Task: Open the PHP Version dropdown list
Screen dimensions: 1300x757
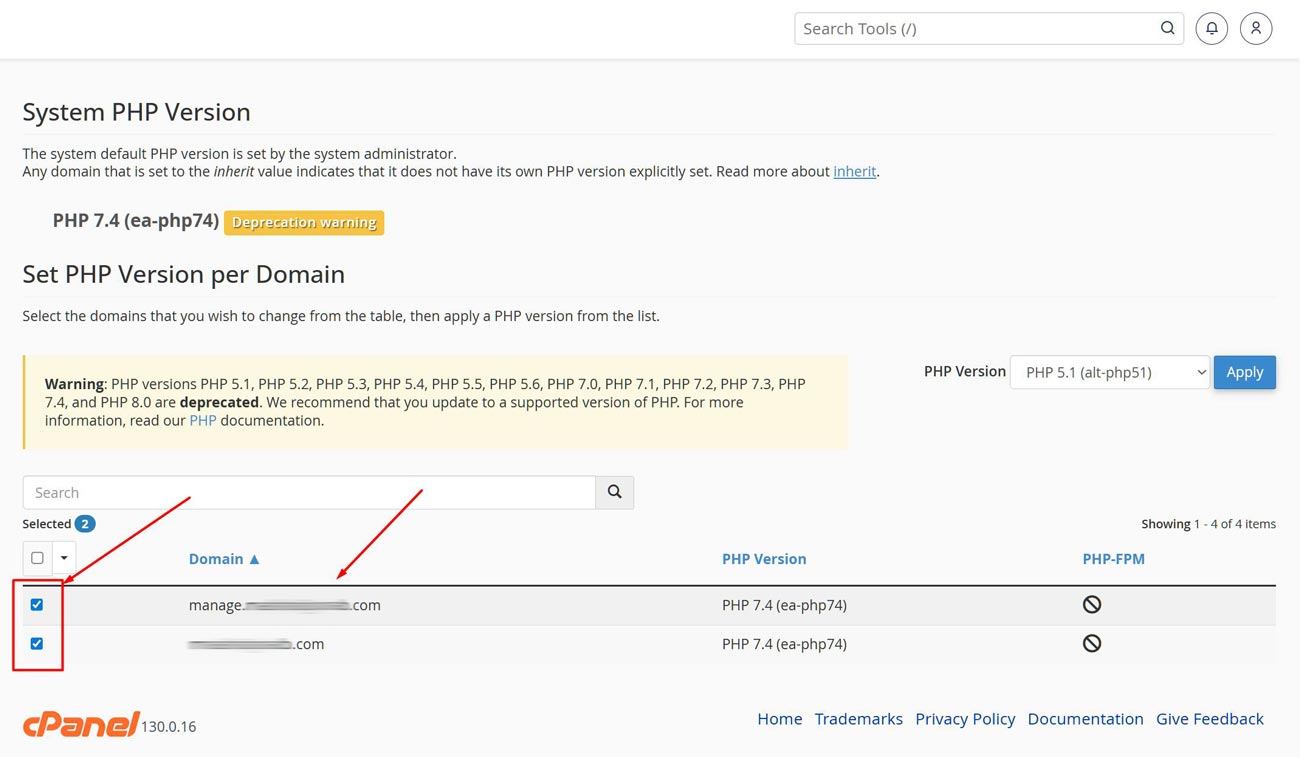Action: (x=1109, y=372)
